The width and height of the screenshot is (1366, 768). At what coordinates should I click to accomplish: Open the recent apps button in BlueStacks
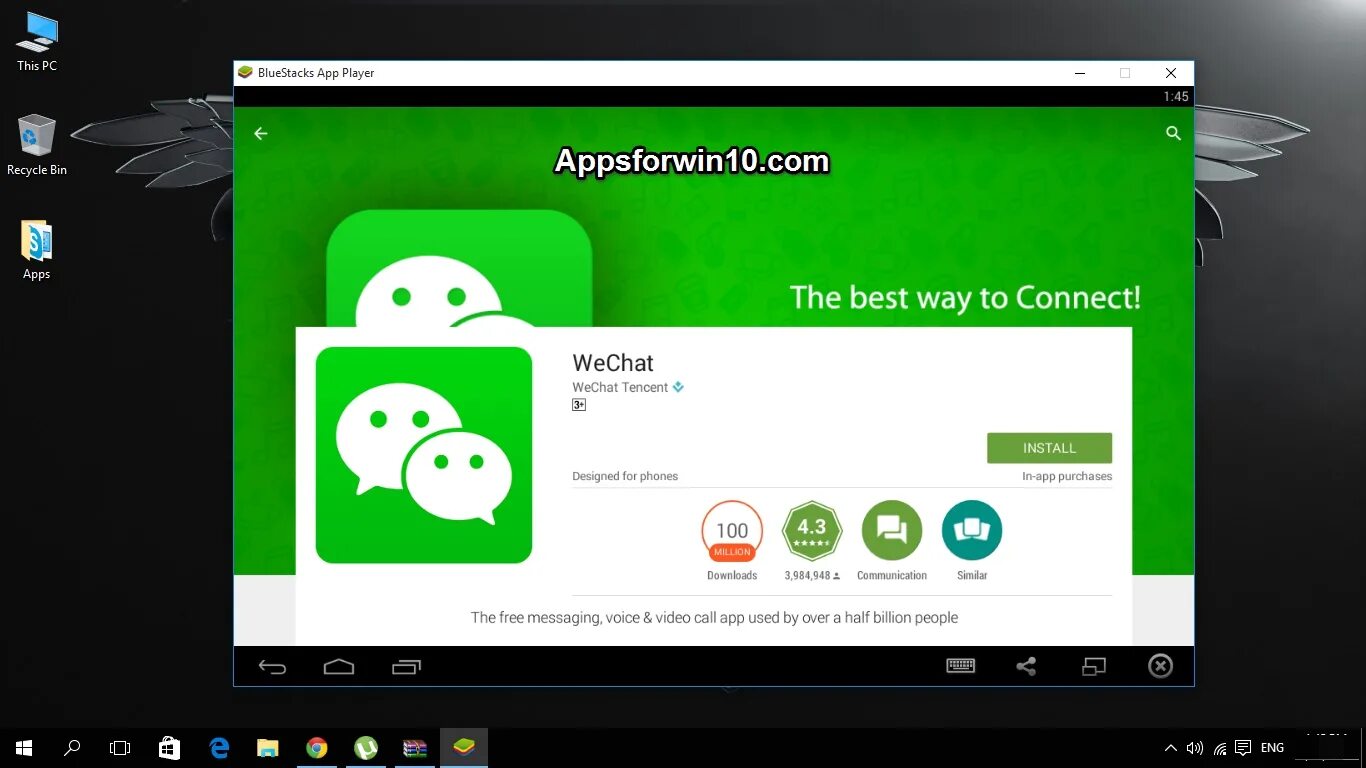(406, 667)
